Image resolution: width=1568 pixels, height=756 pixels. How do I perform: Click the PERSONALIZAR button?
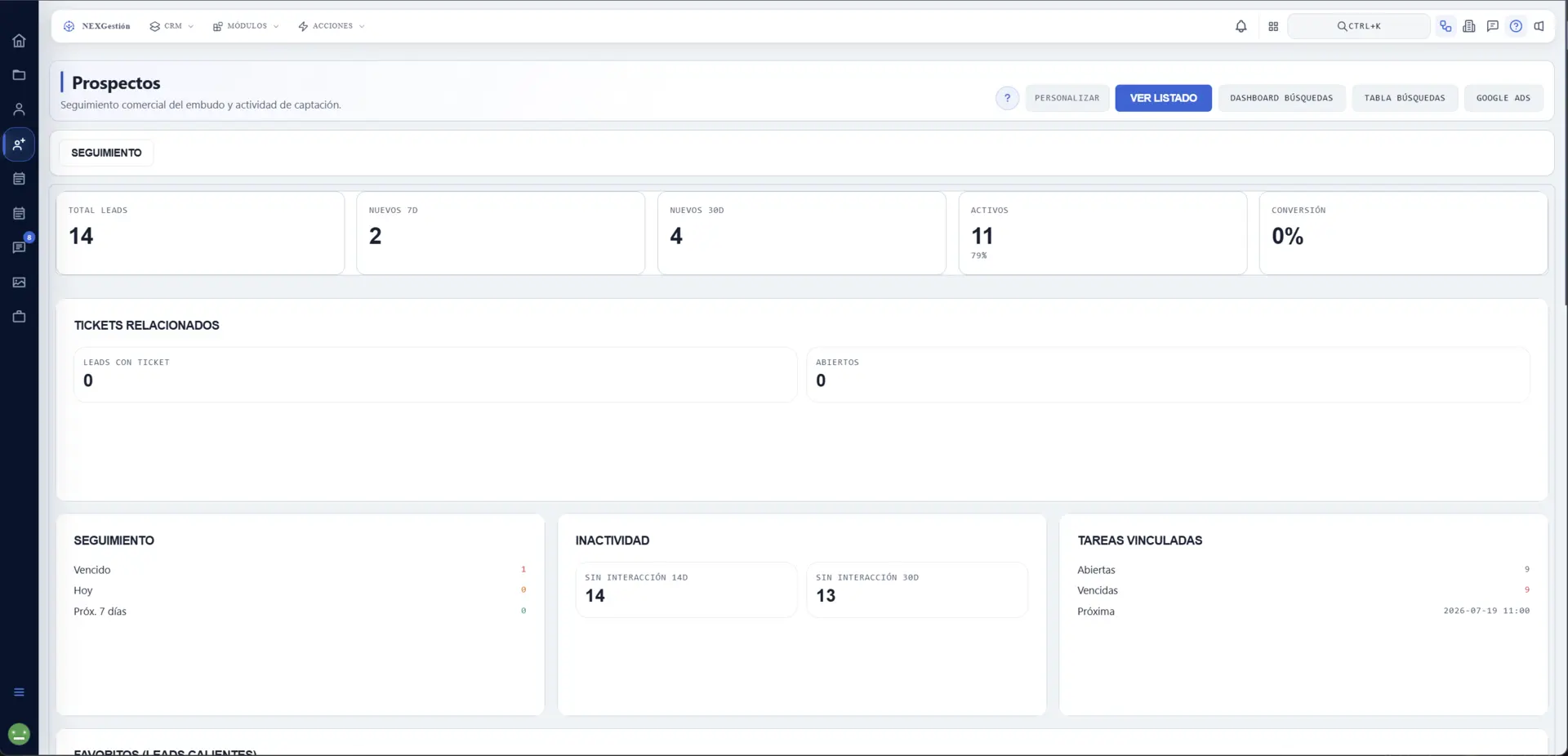(x=1067, y=98)
